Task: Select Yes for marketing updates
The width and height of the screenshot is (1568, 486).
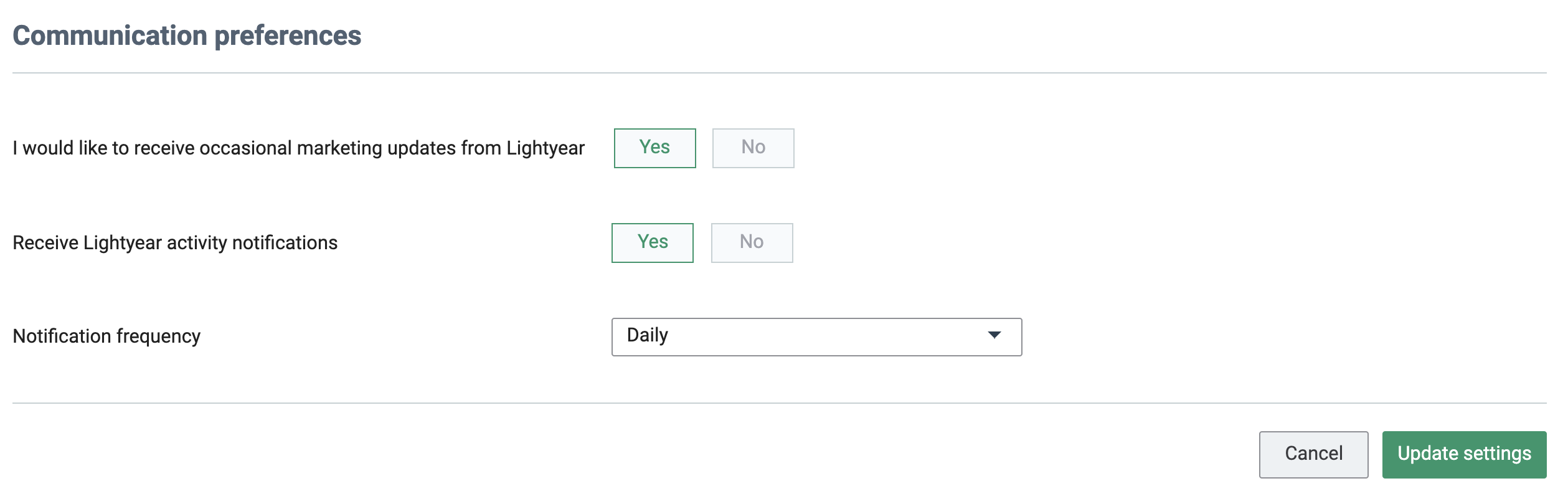Action: [654, 148]
